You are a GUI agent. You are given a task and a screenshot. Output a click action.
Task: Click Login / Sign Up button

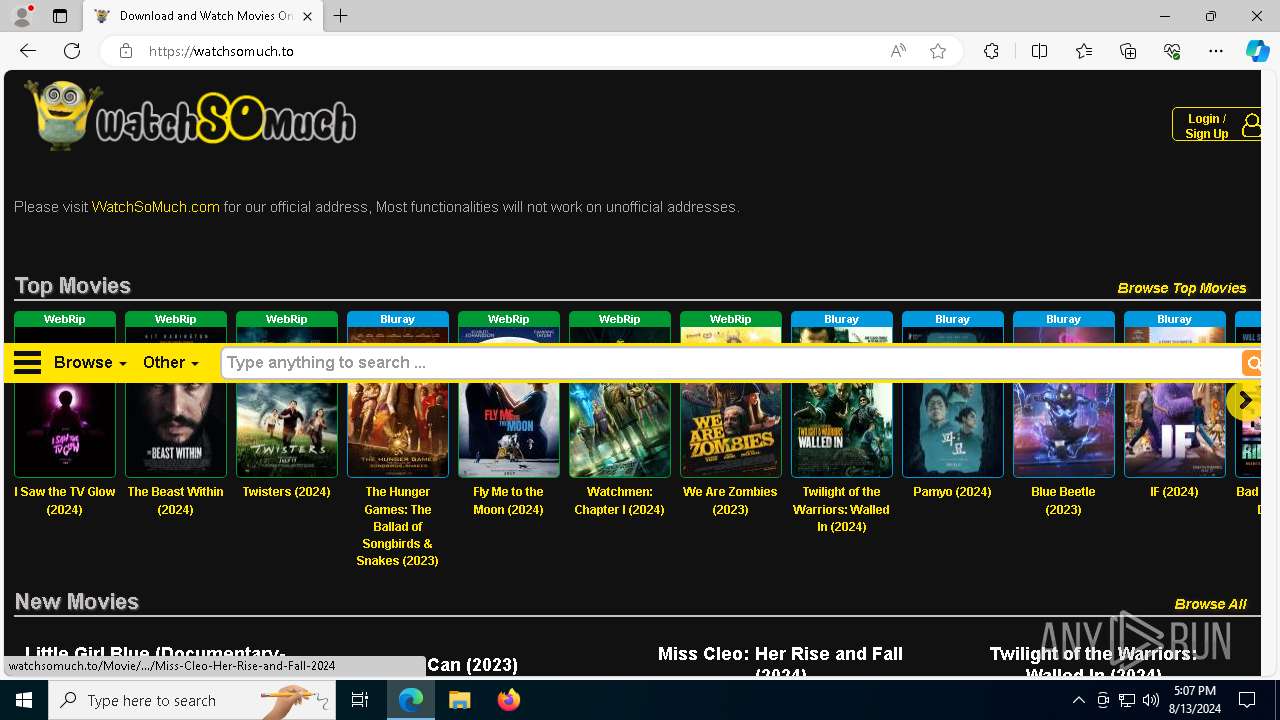(1216, 125)
